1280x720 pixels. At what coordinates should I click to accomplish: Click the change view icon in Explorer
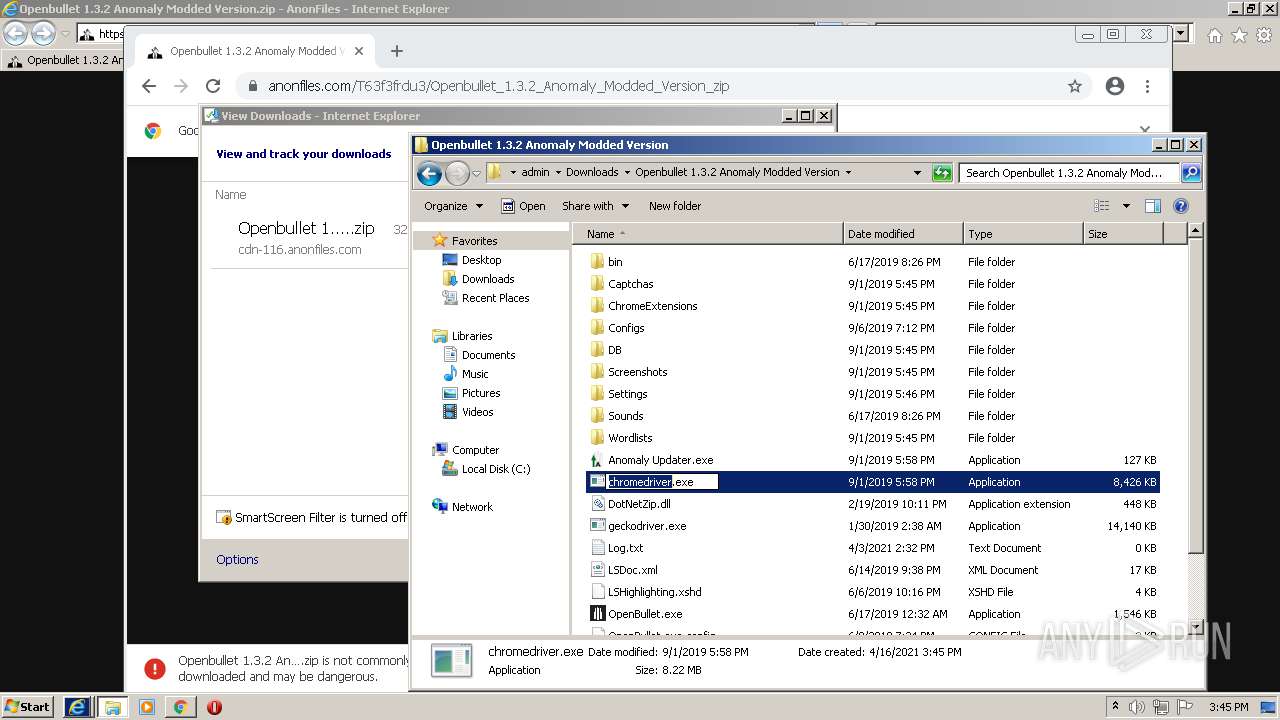coord(1102,206)
